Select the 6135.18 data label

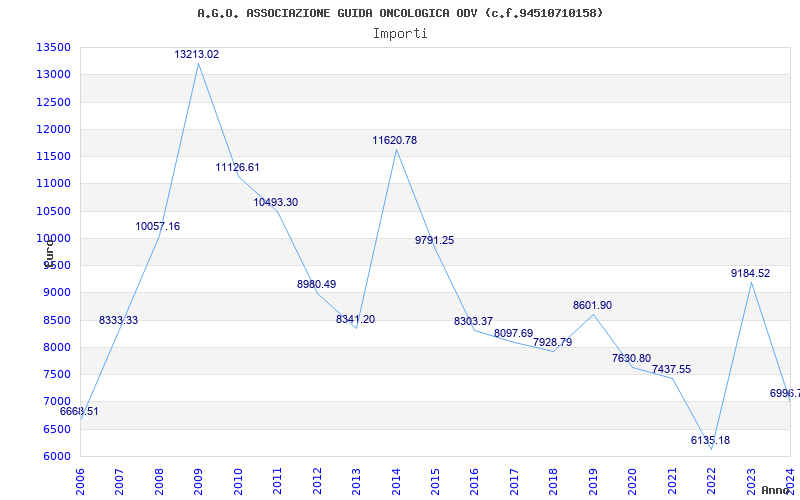710,440
